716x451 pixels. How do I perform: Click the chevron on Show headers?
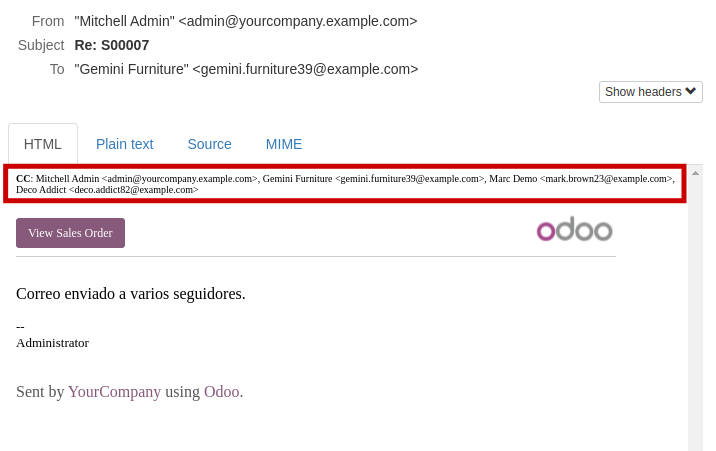(690, 91)
